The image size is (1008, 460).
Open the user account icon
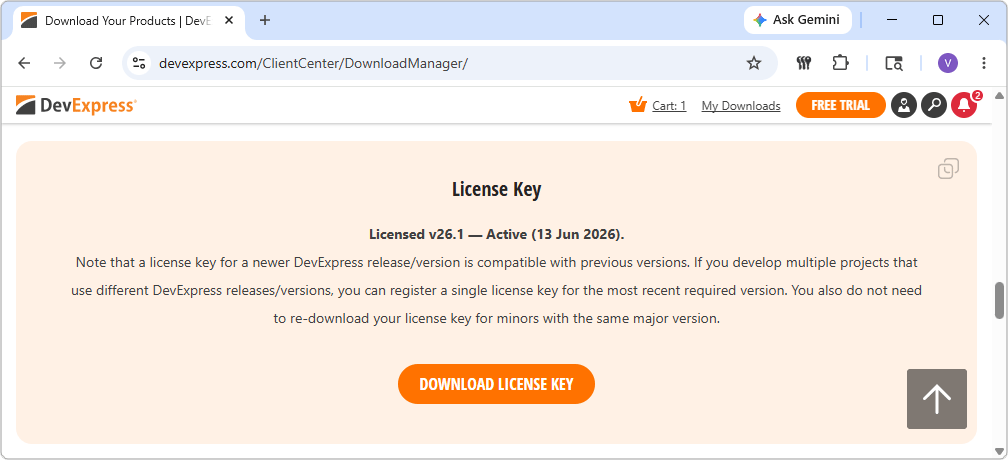click(x=903, y=105)
